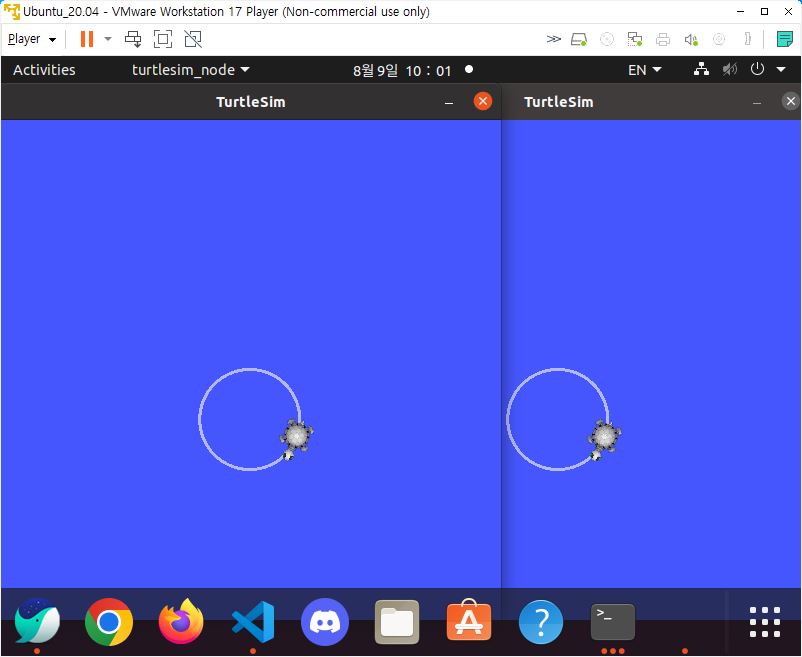
Task: Click the muted volume icon
Action: [729, 69]
